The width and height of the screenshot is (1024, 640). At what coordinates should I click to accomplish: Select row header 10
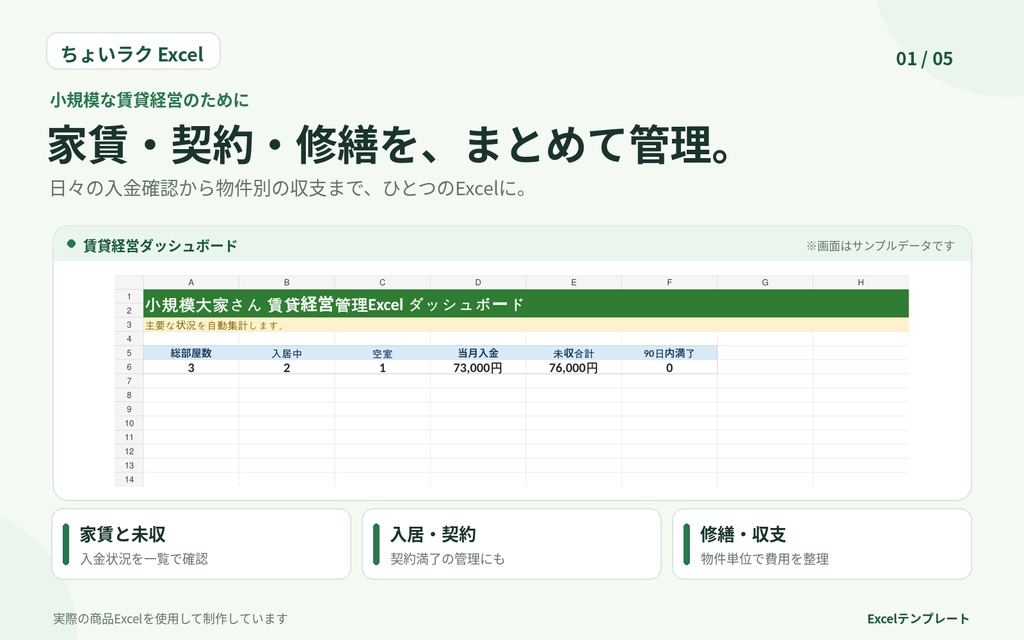(129, 423)
